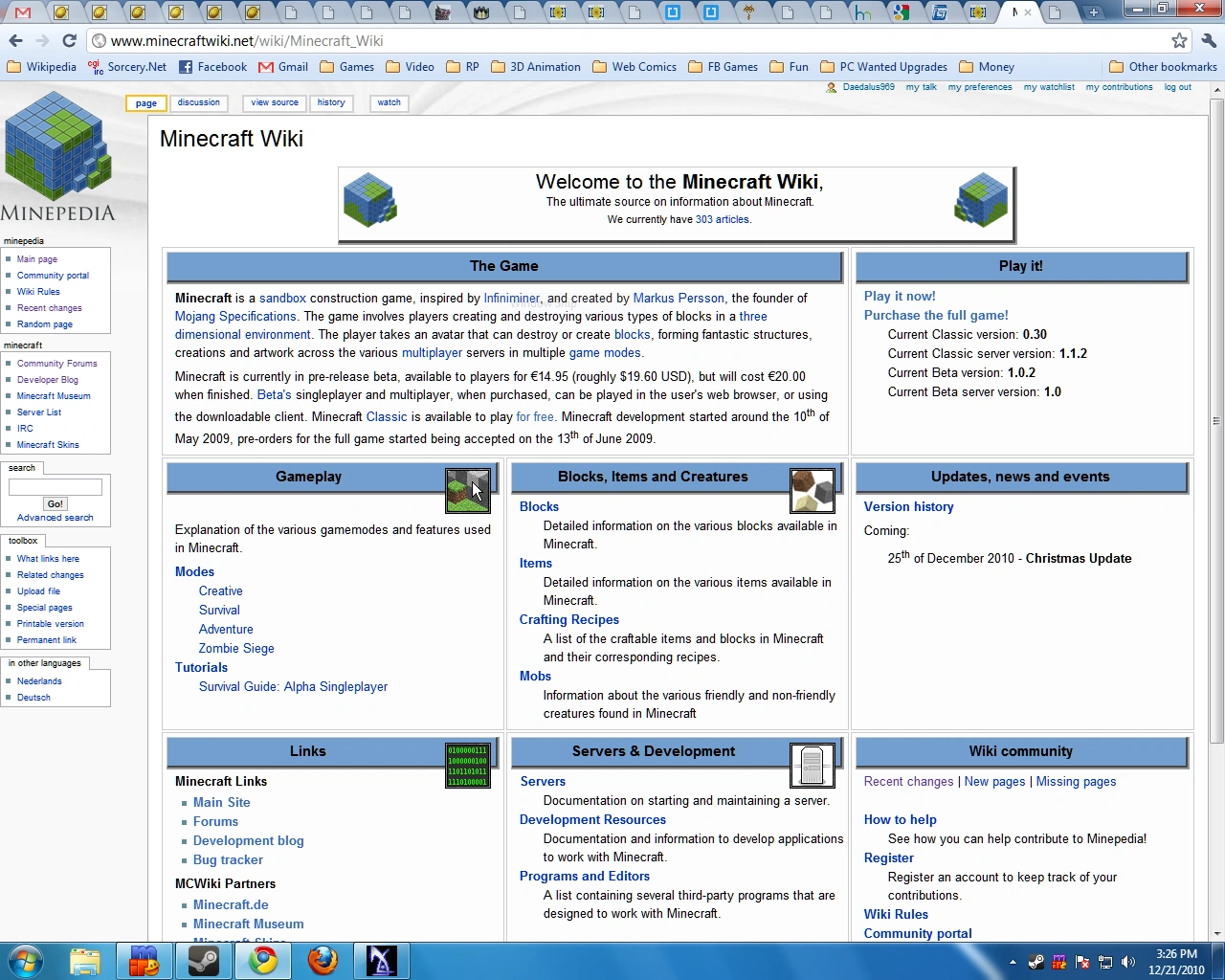
Task: Open the 'Advanced search' link
Action: point(56,518)
